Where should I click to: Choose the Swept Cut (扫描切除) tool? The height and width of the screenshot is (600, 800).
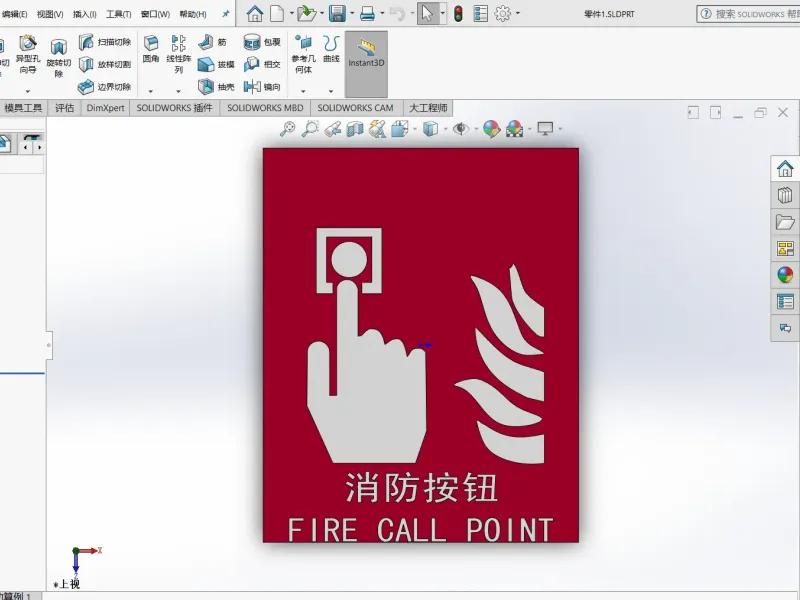coord(105,42)
